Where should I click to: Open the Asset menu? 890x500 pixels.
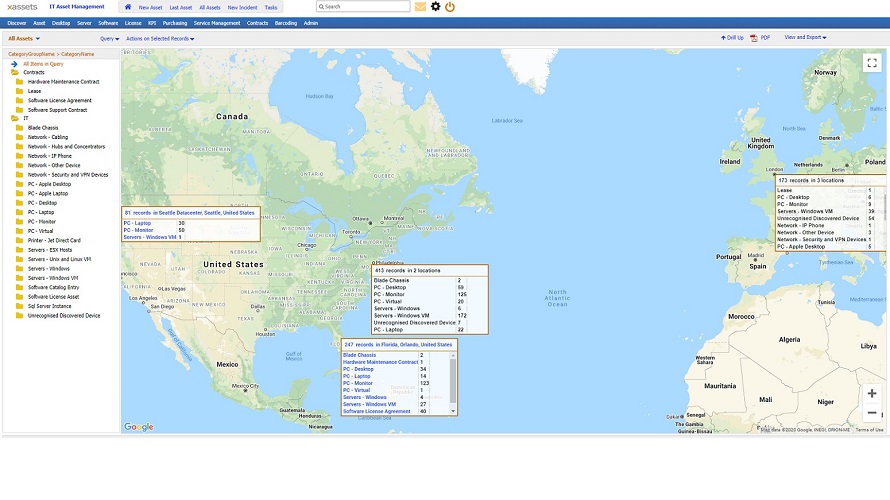pos(39,23)
